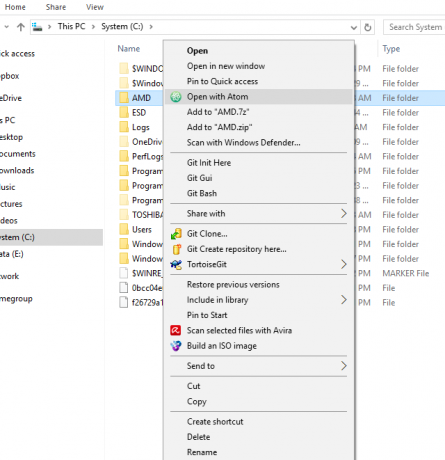Select the ESD folder icon
445x460 pixels.
pos(124,113)
